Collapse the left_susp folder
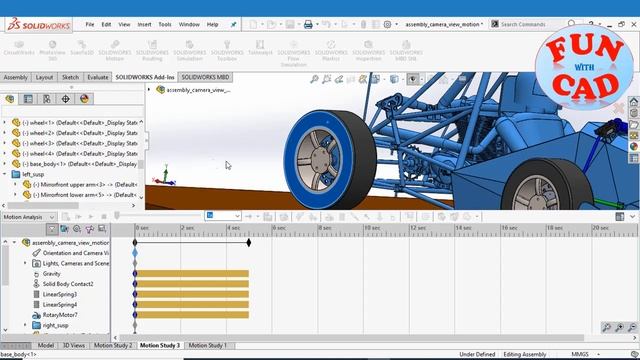Screen dimensions: 640x360 point(4,174)
